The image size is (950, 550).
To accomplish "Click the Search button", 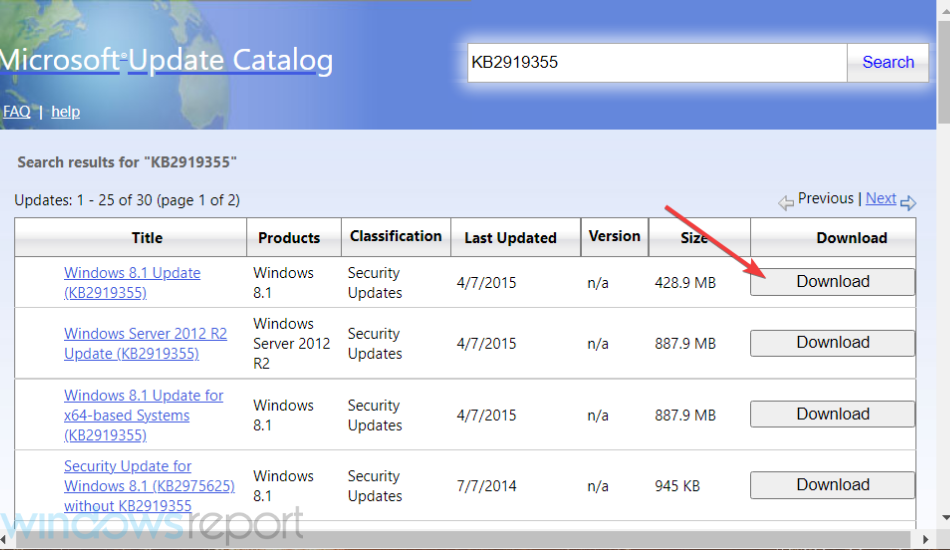I will tap(888, 62).
